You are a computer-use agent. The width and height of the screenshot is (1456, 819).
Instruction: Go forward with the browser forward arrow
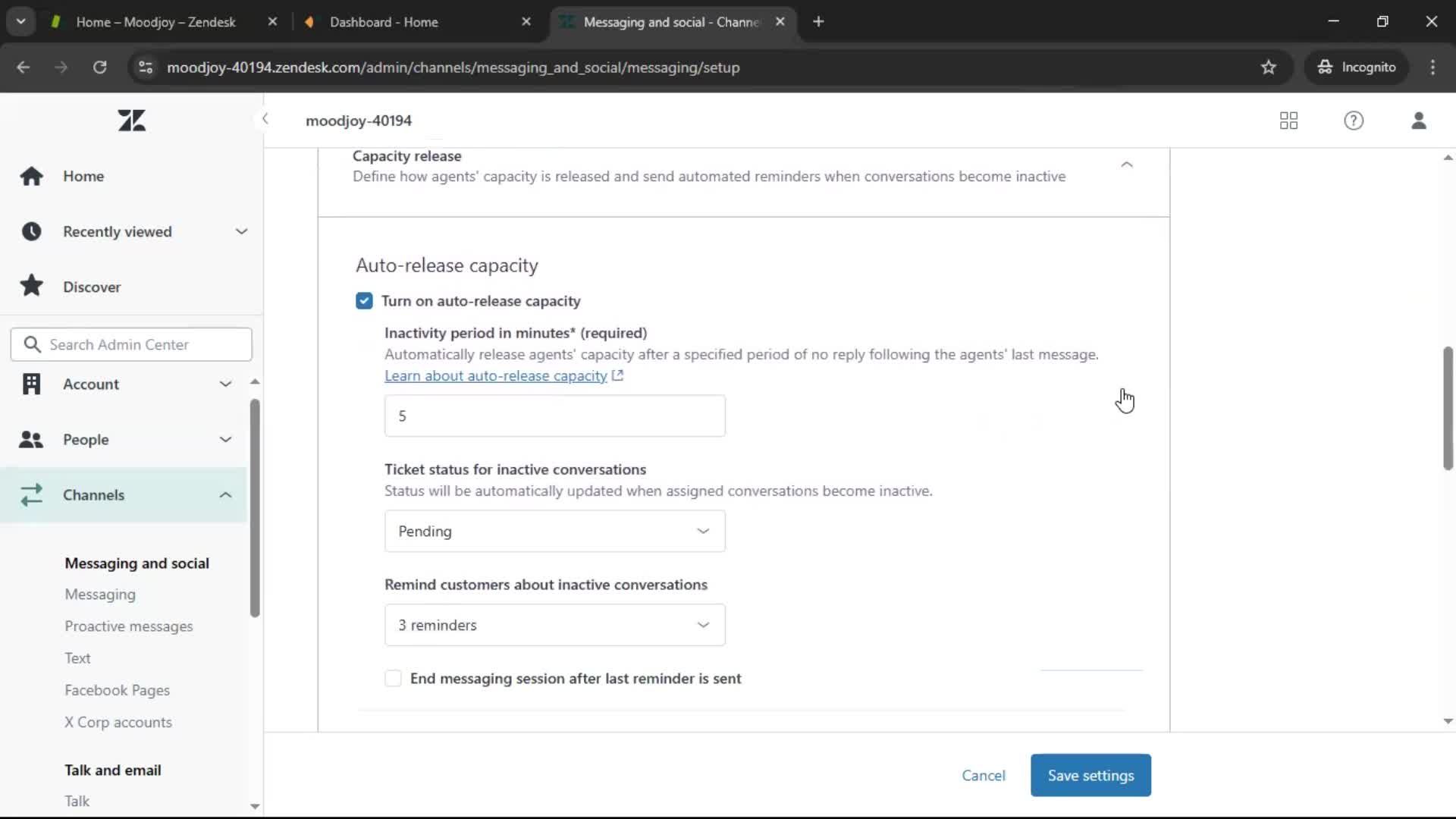pyautogui.click(x=61, y=67)
